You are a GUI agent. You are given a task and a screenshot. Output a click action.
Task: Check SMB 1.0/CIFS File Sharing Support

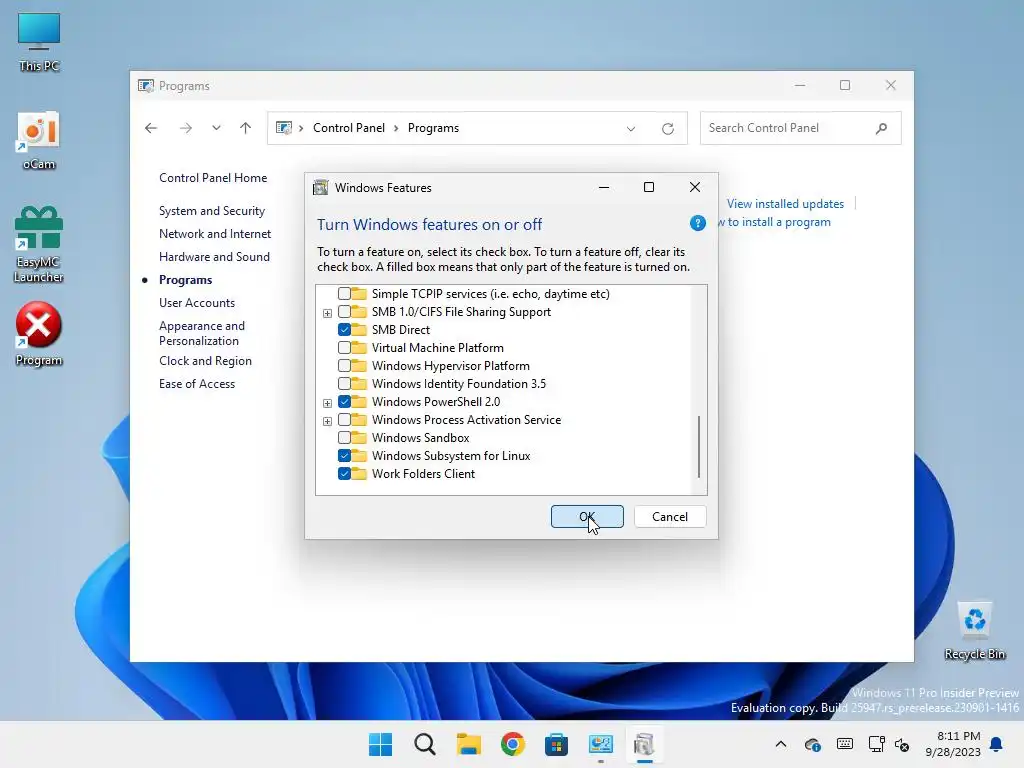[x=344, y=312]
